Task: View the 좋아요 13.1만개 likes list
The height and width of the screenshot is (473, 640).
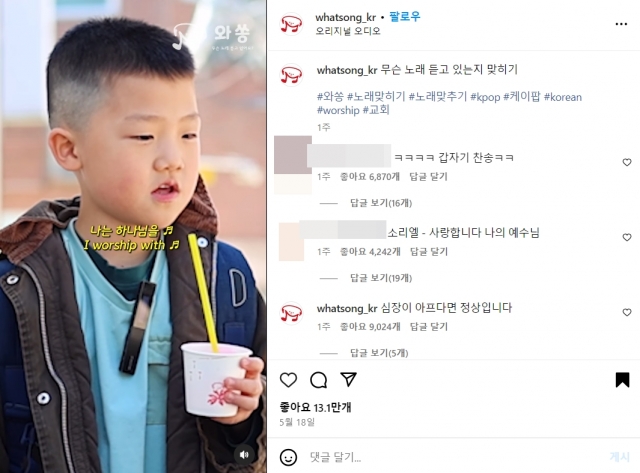Action: (315, 407)
